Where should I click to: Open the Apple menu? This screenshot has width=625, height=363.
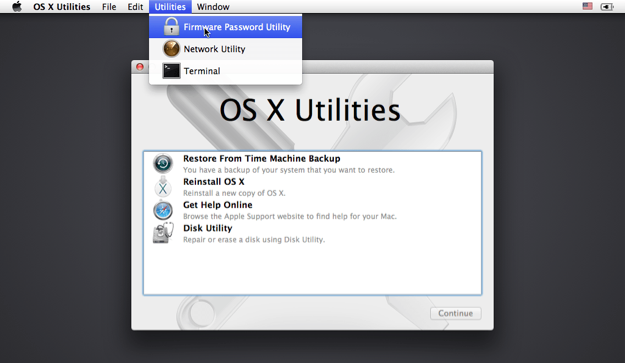17,6
